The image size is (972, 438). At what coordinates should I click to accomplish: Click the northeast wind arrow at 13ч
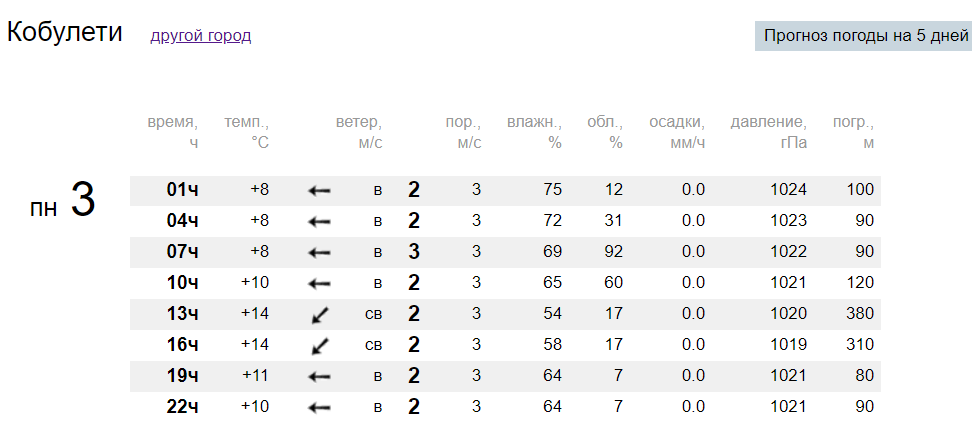tap(320, 315)
